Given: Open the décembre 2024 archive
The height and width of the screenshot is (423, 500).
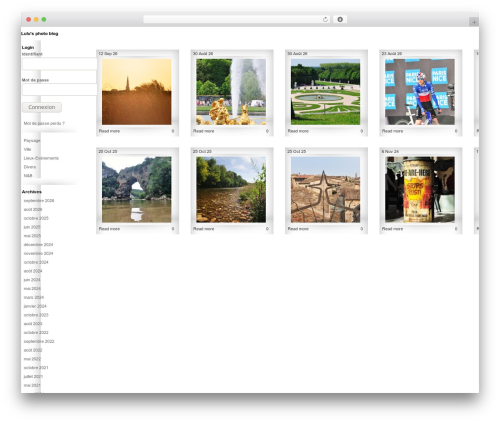Looking at the screenshot, I should tap(38, 244).
